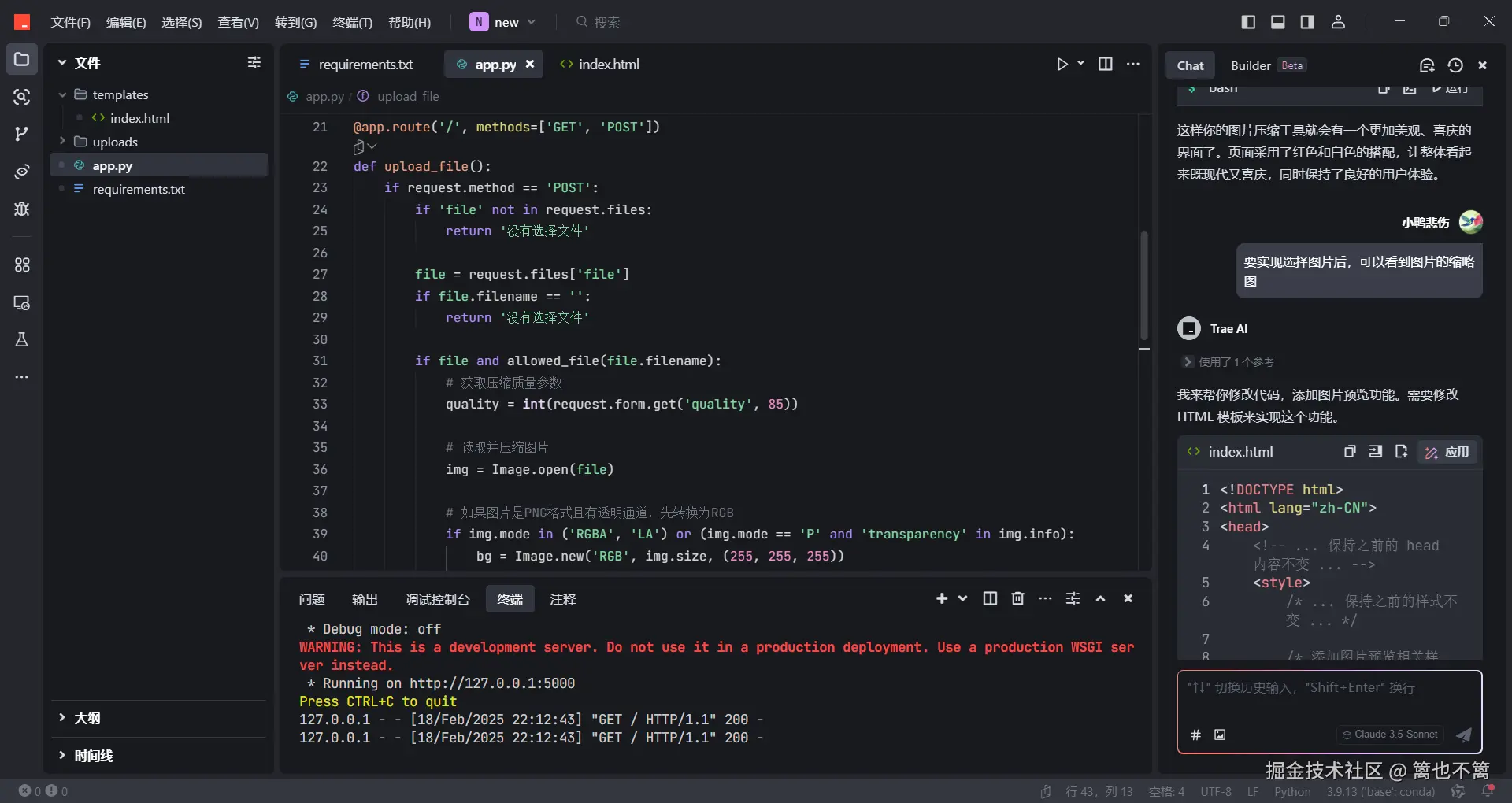
Task: Open the new terminal profile dropdown
Action: tap(962, 598)
